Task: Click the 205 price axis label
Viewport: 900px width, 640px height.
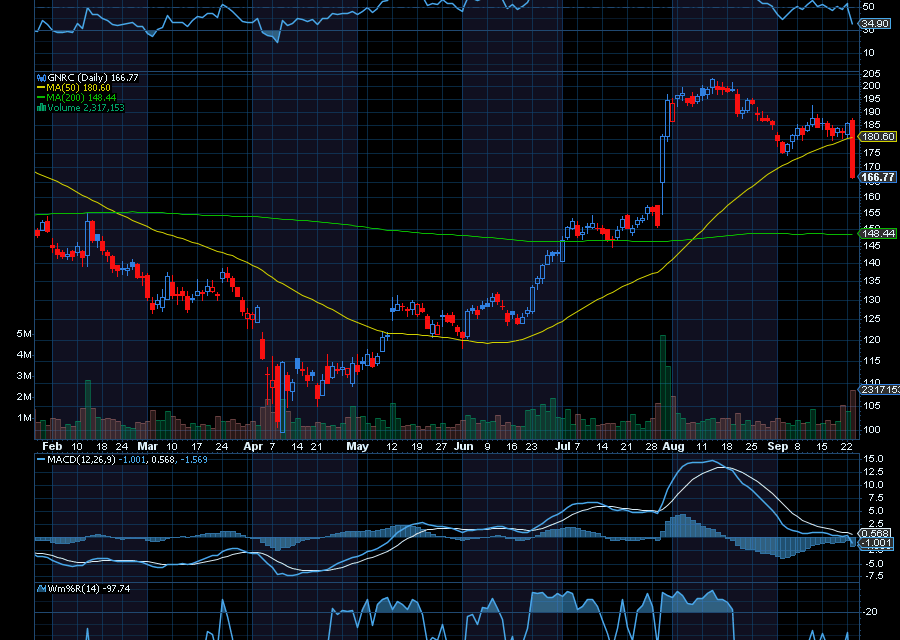Action: coord(872,73)
